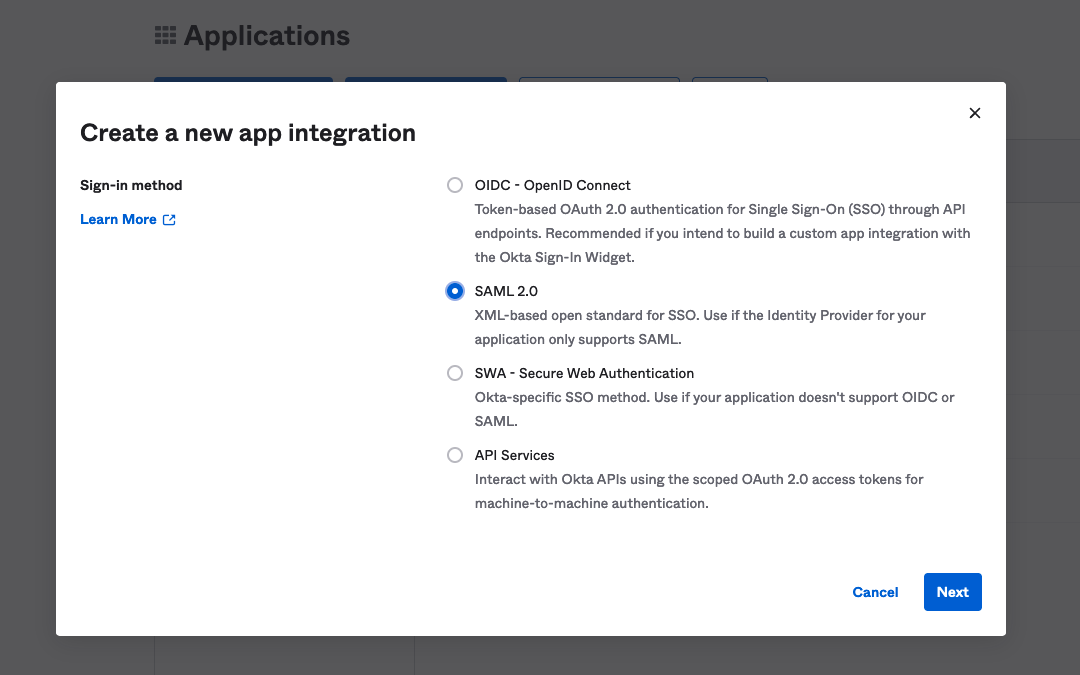Viewport: 1080px width, 675px height.
Task: Click the XML-based open standard description text
Action: [x=700, y=327]
